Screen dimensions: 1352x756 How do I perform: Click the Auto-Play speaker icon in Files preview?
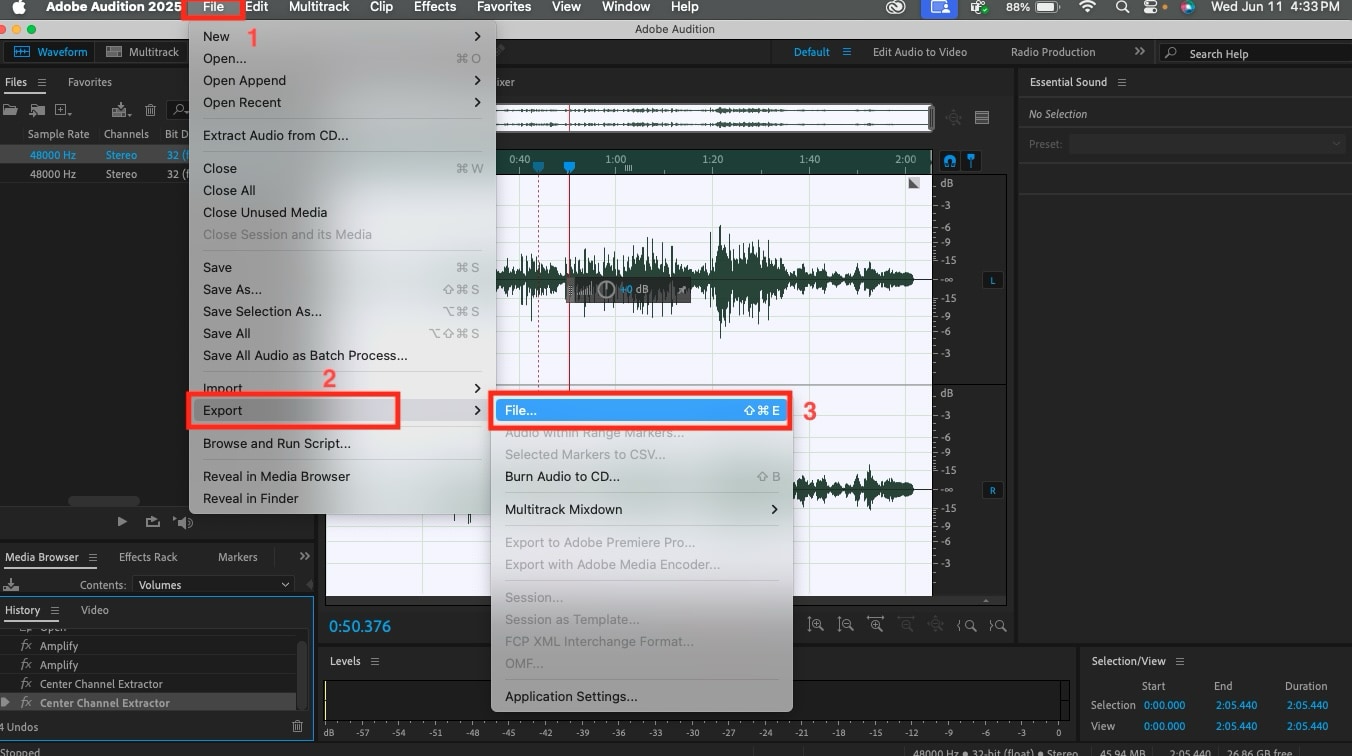(x=182, y=521)
